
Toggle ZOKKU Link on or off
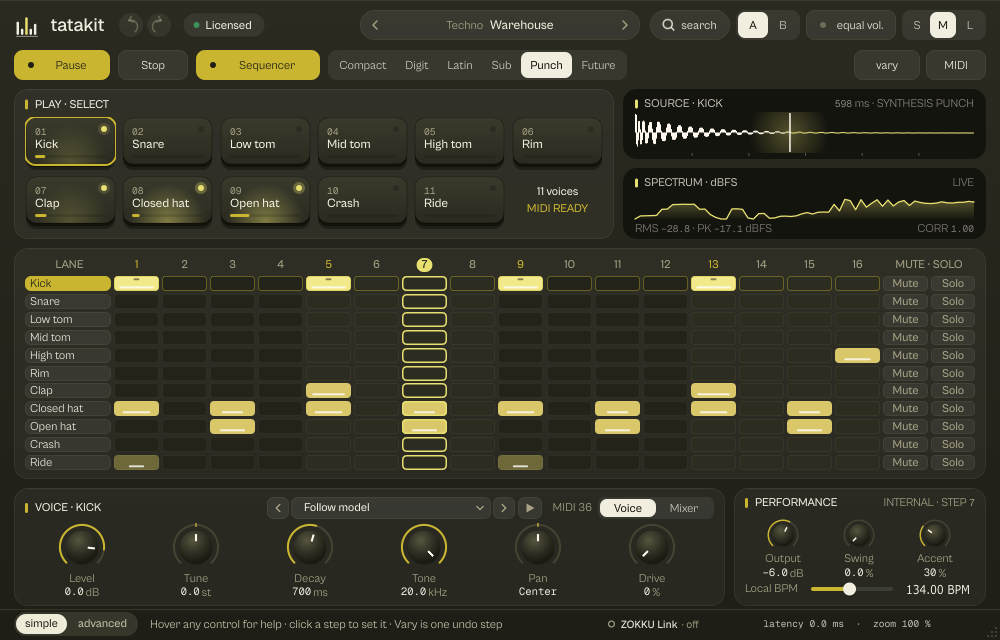tap(653, 624)
